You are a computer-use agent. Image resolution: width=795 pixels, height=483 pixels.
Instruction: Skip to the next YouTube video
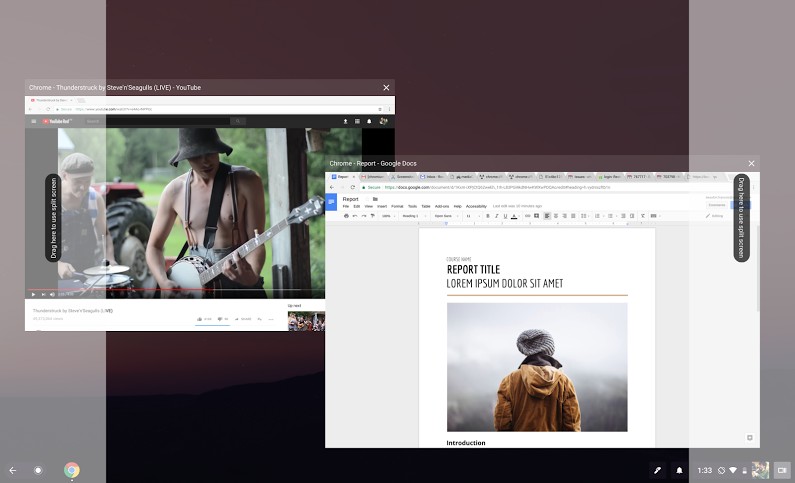coord(43,294)
